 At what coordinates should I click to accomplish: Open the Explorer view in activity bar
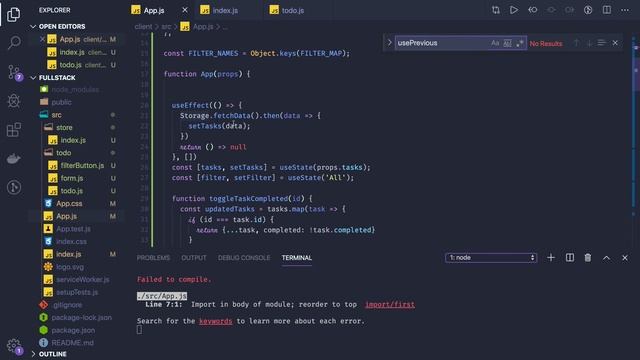click(13, 14)
